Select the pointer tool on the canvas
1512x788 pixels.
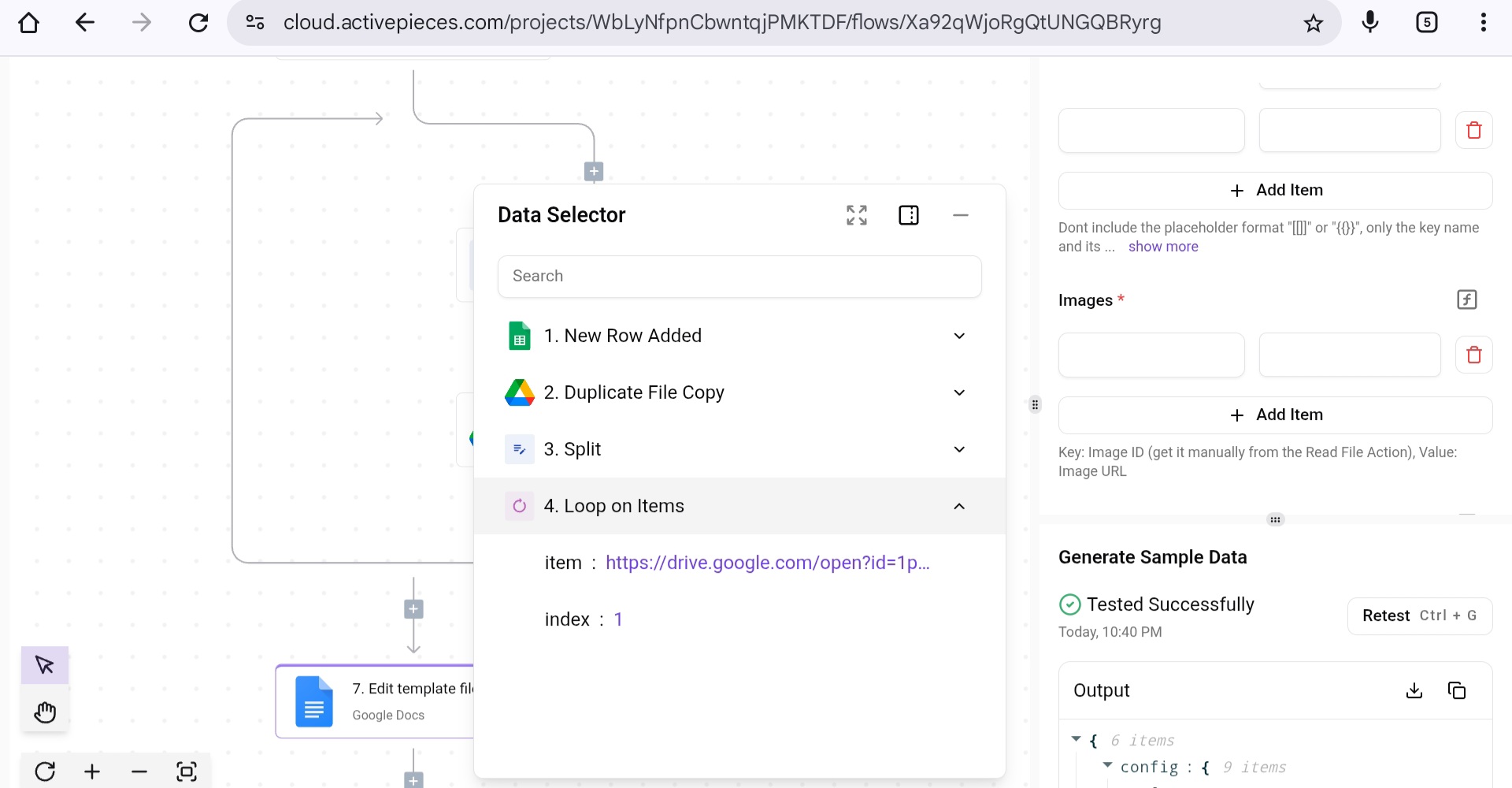[44, 665]
